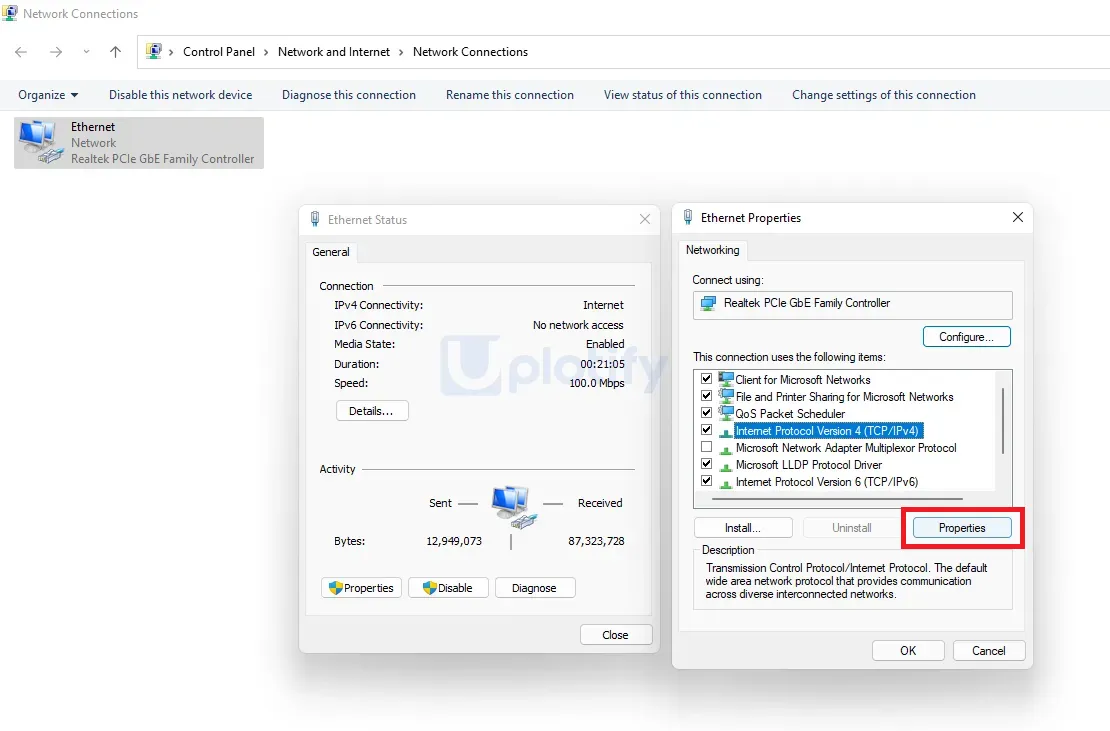Confirm Ethernet Properties with OK
Image resolution: width=1110 pixels, height=731 pixels.
tap(908, 650)
